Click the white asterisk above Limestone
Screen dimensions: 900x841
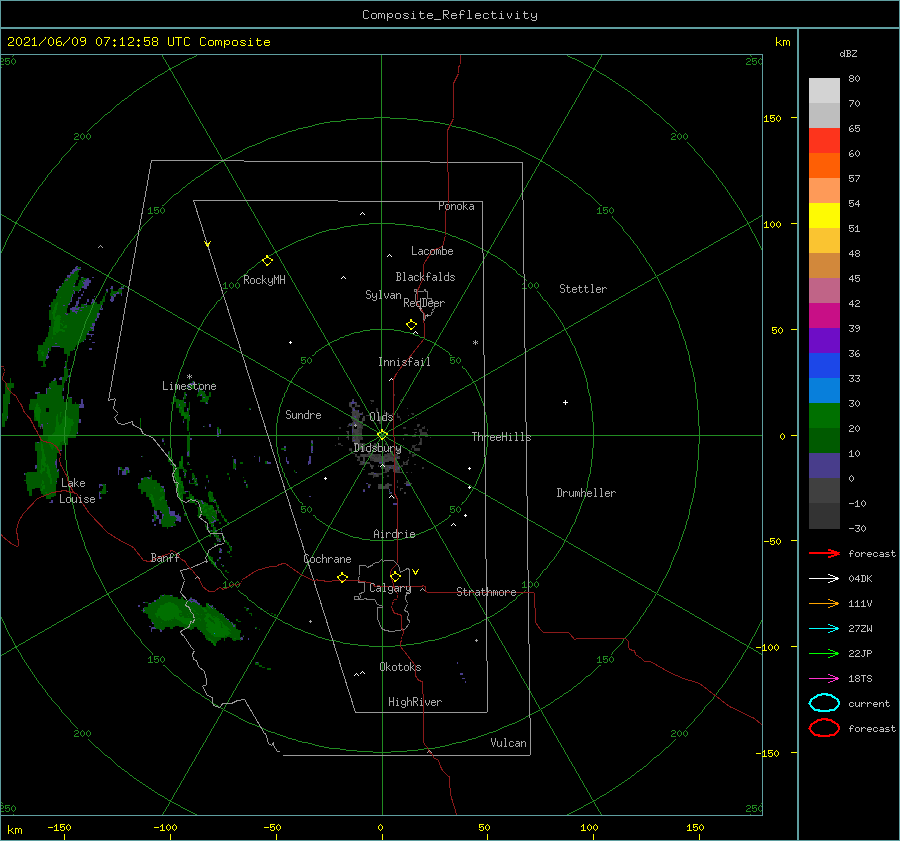click(189, 377)
